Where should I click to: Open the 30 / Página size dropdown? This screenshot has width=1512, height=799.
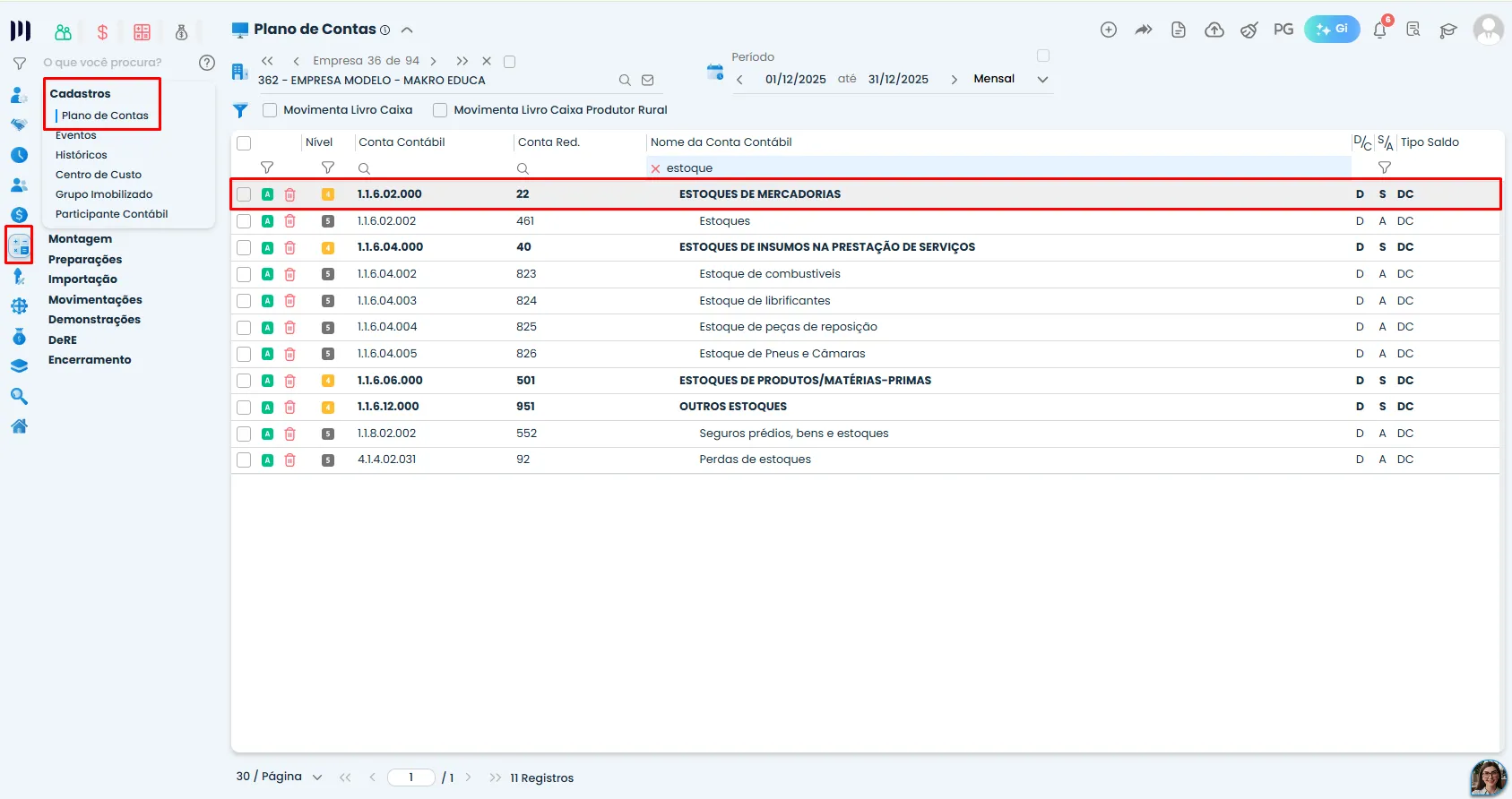click(279, 777)
